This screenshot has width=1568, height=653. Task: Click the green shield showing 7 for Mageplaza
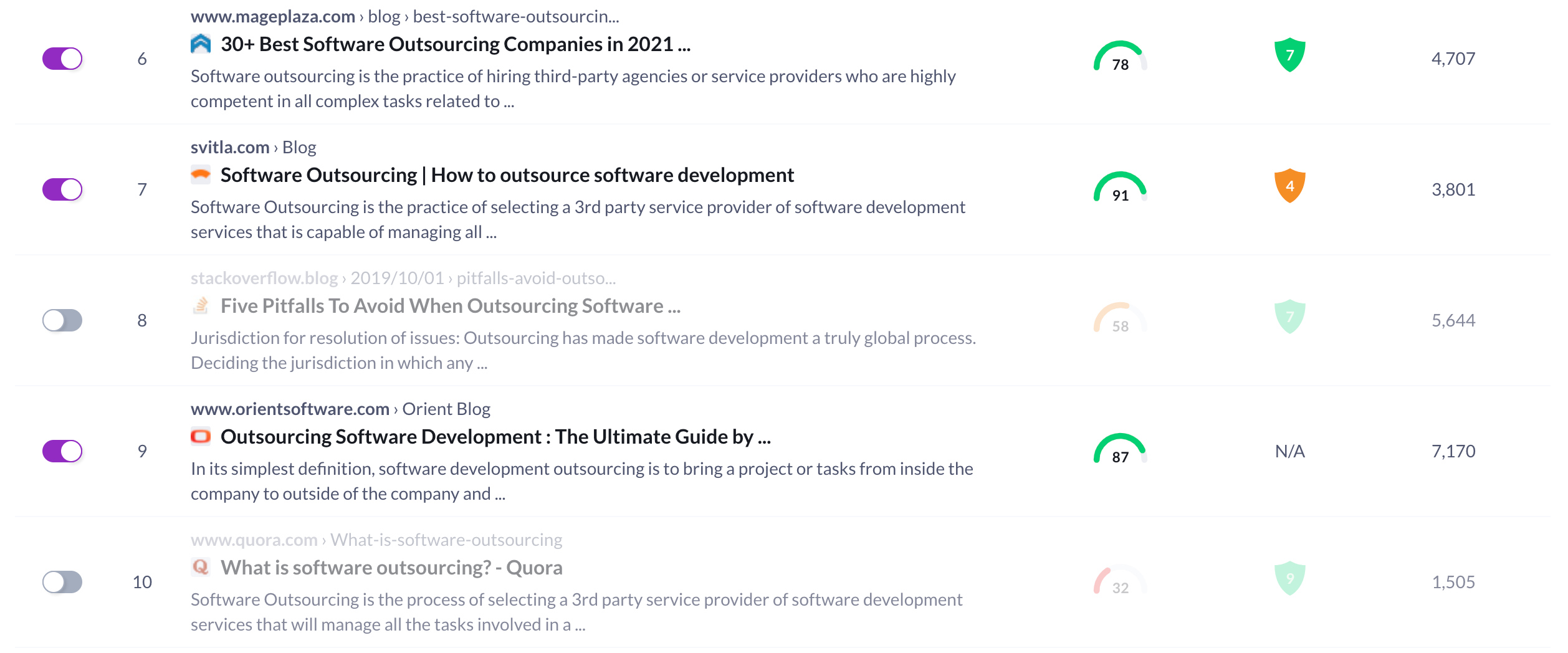[1289, 55]
